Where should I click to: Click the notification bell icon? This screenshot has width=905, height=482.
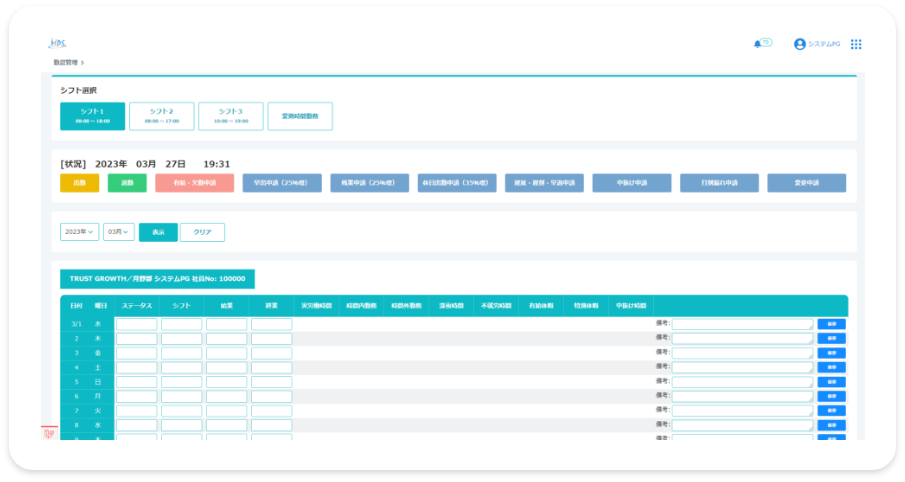[x=757, y=44]
